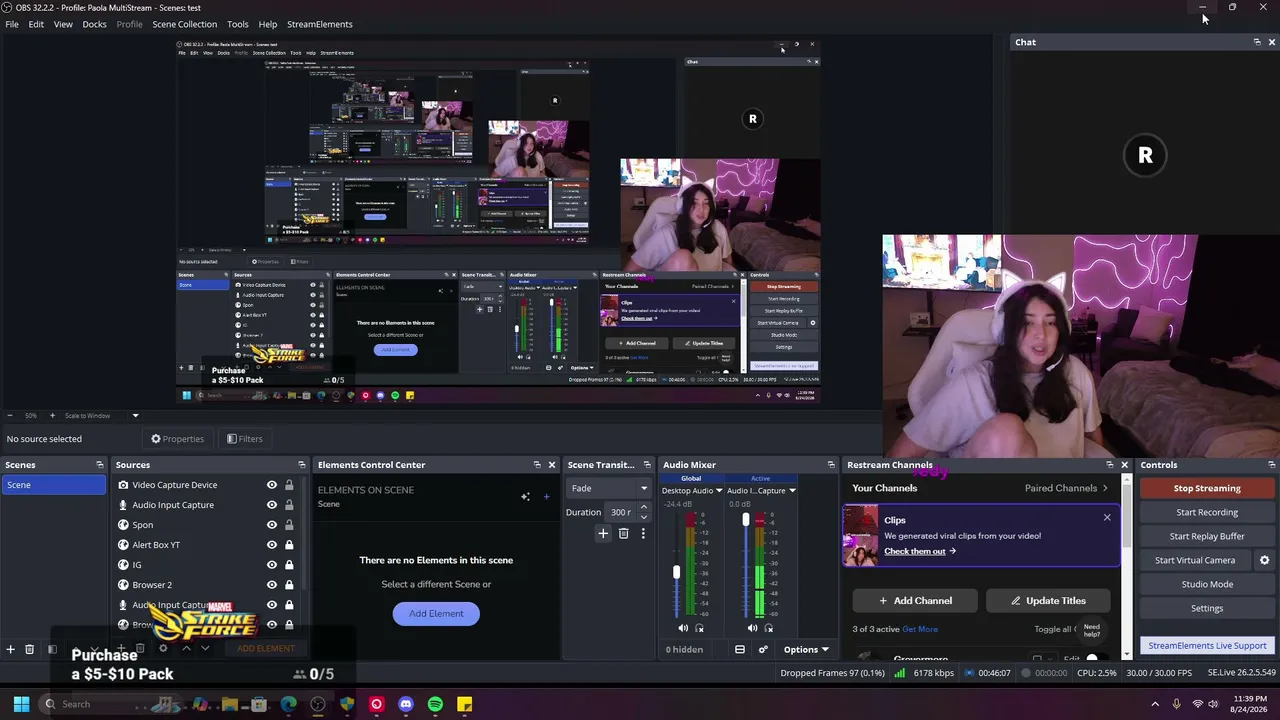Open Audio Mixer Options dropdown
Viewport: 1280px width, 720px height.
[806, 649]
